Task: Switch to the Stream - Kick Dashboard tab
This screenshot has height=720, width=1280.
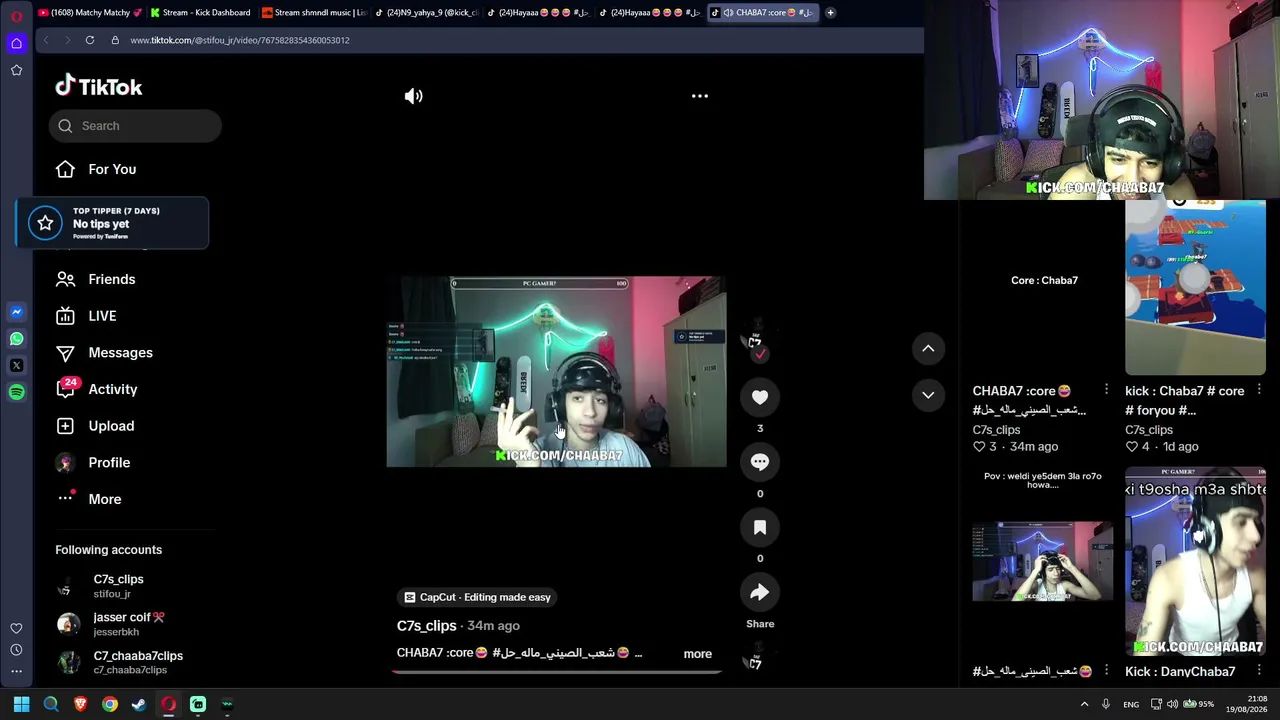Action: 200,13
